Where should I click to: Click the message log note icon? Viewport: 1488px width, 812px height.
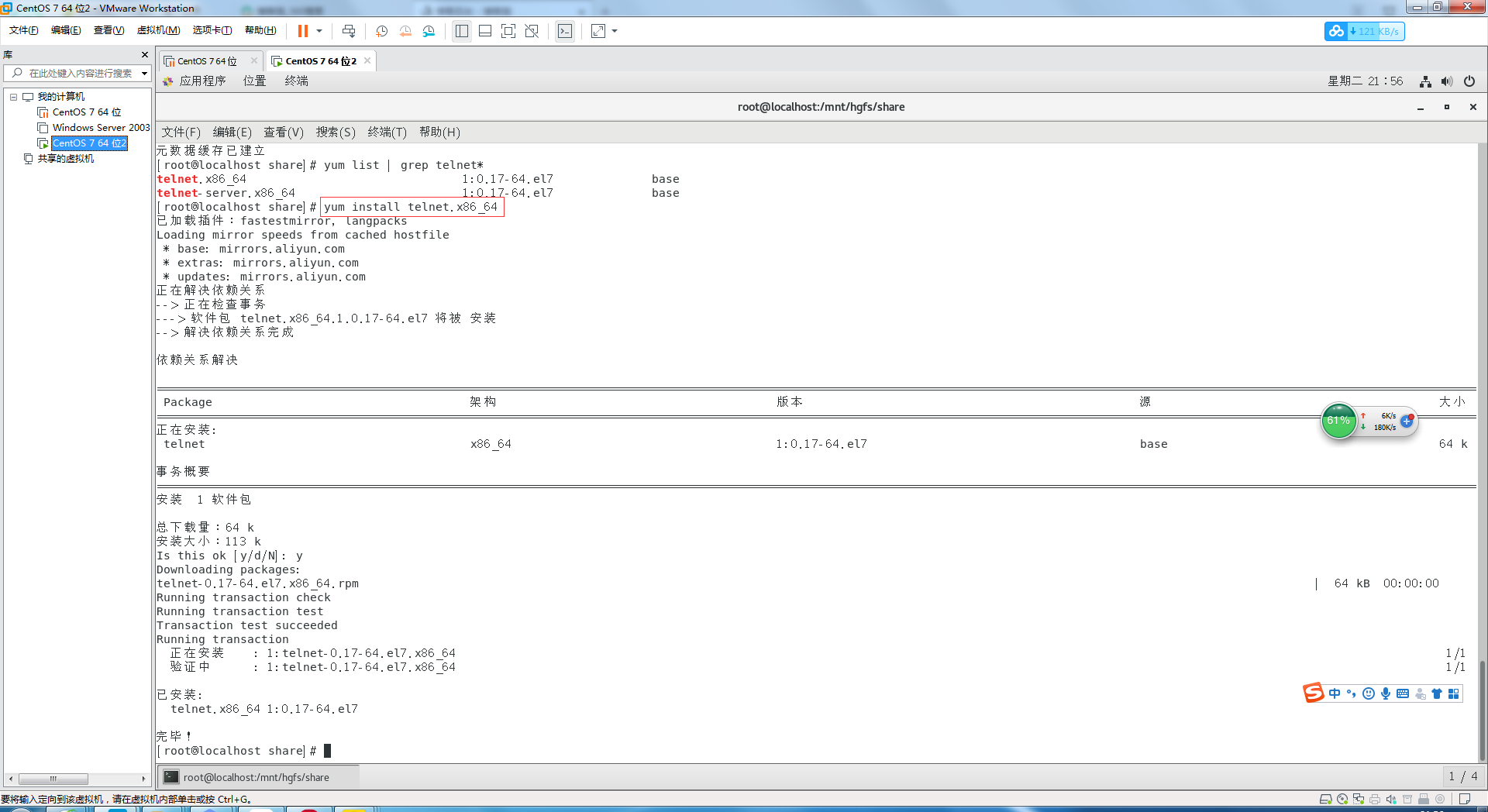pos(1465,799)
